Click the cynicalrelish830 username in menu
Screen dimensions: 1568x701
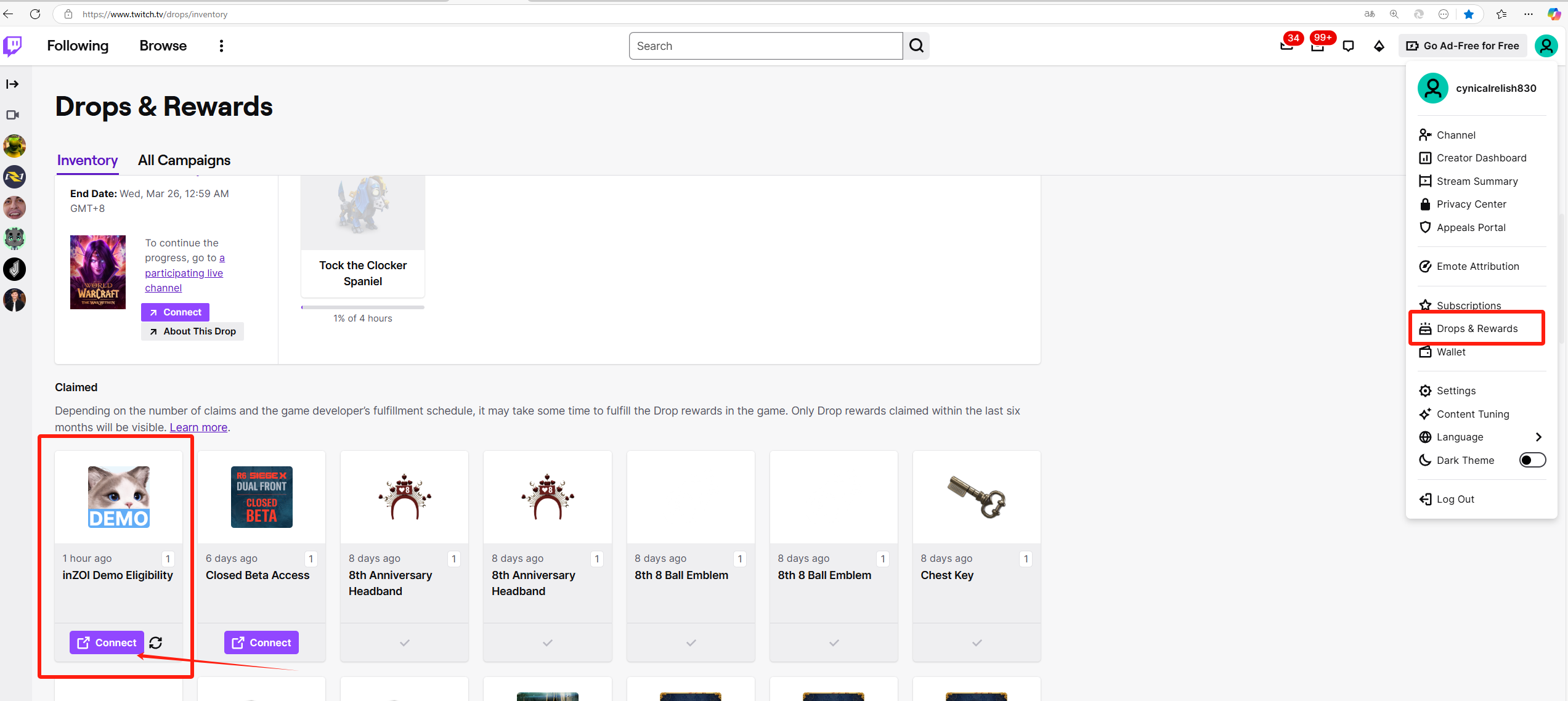[x=1496, y=88]
